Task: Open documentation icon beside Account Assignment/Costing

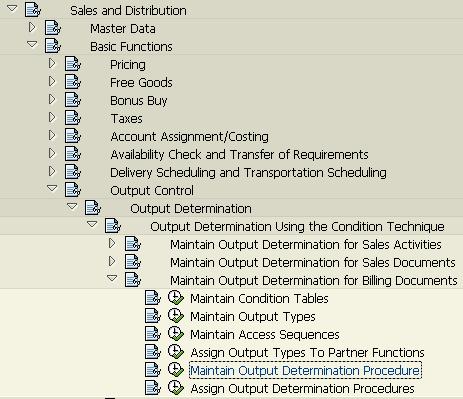Action: [73, 136]
